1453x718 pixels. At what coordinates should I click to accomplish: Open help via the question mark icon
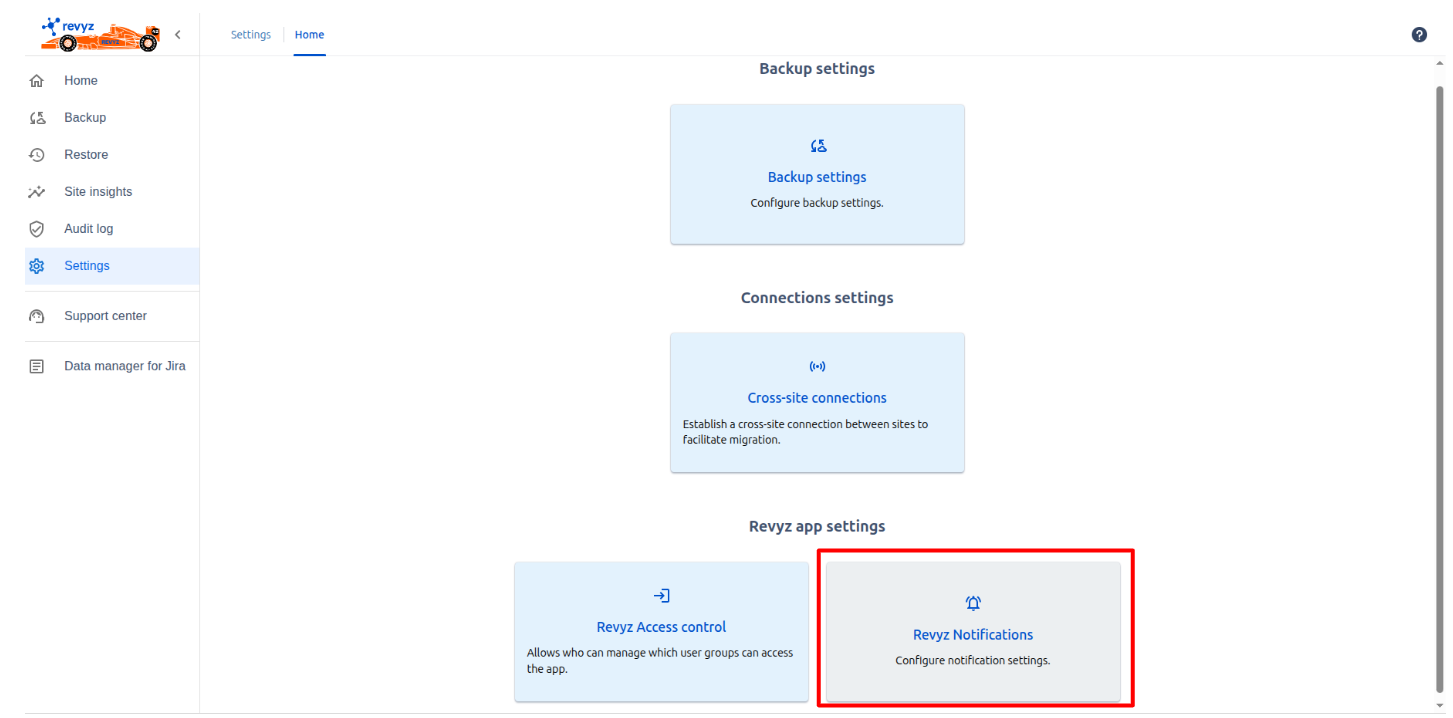tap(1418, 35)
